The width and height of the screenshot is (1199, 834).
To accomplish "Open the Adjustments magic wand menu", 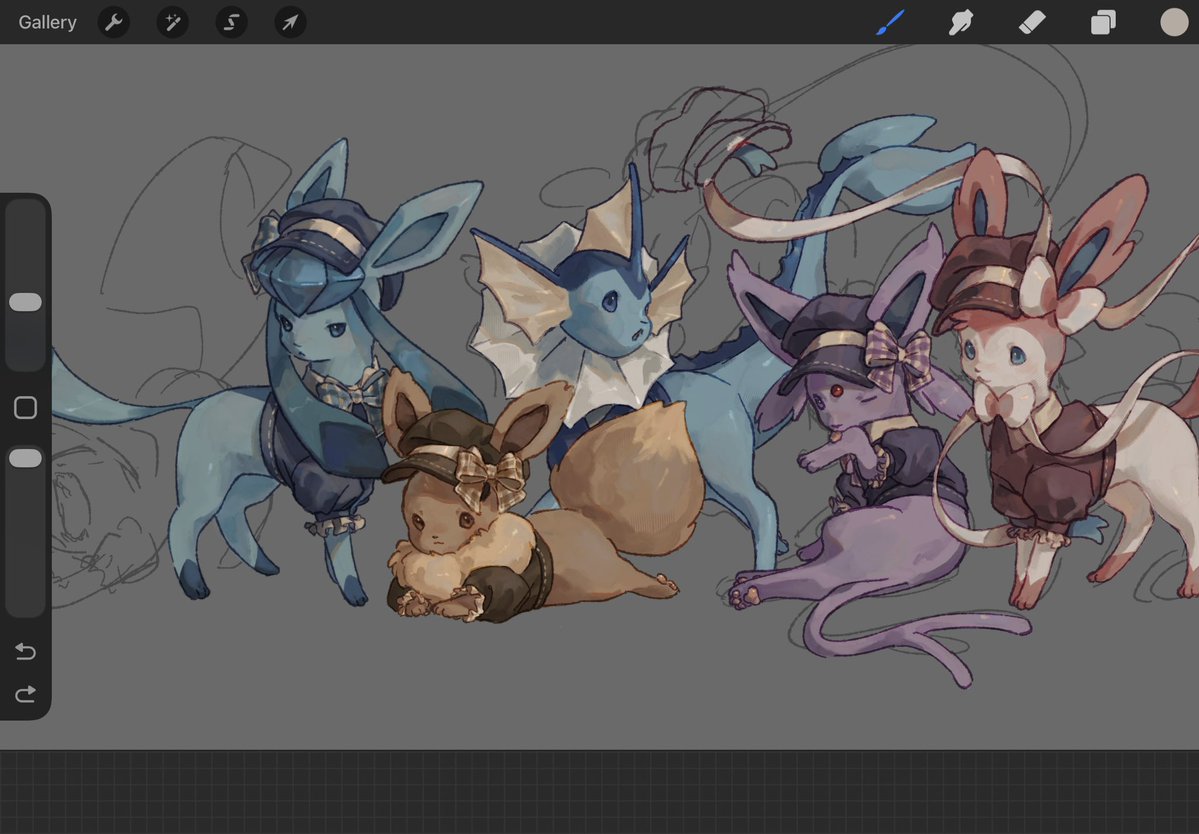I will click(x=172, y=22).
